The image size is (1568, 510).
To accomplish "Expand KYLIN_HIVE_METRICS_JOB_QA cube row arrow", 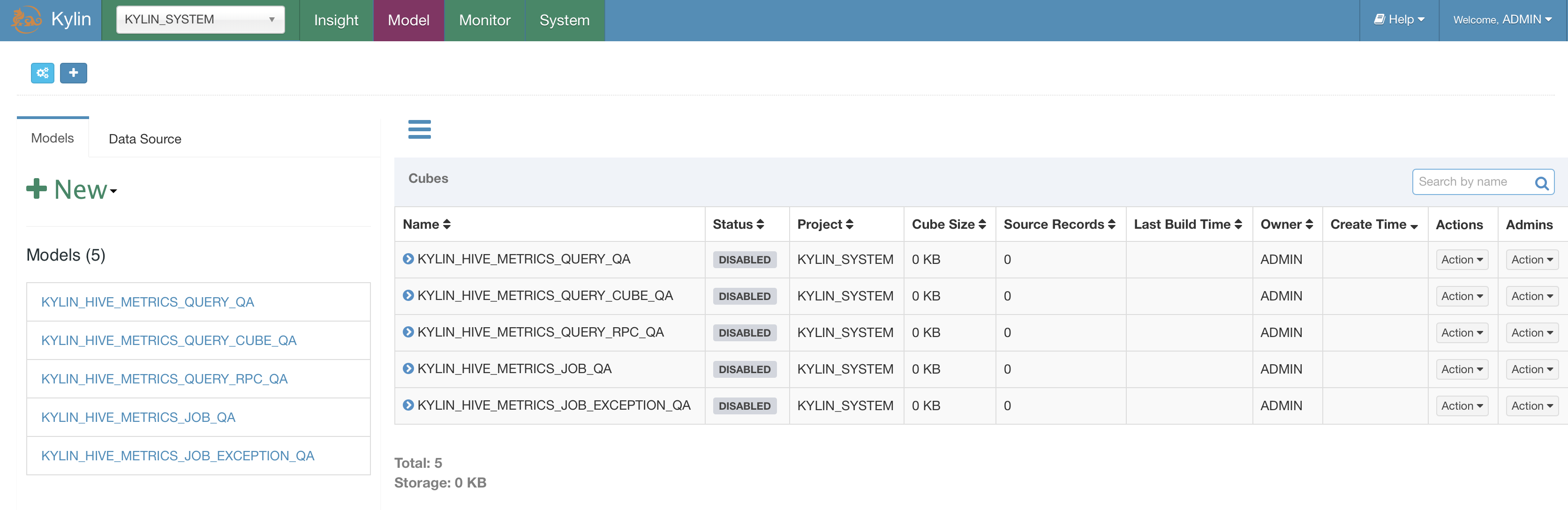I will pyautogui.click(x=408, y=368).
